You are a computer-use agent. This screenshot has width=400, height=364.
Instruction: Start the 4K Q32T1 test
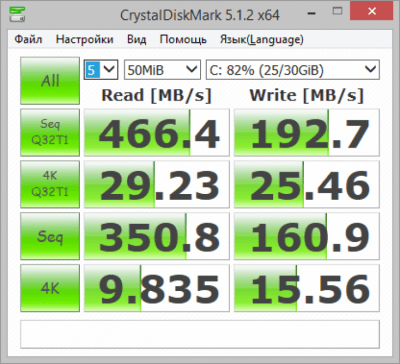tap(50, 184)
